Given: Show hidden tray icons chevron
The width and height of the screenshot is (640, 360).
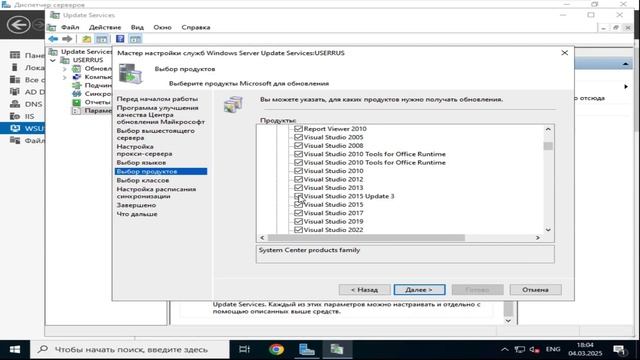Looking at the screenshot, I should click(x=505, y=350).
